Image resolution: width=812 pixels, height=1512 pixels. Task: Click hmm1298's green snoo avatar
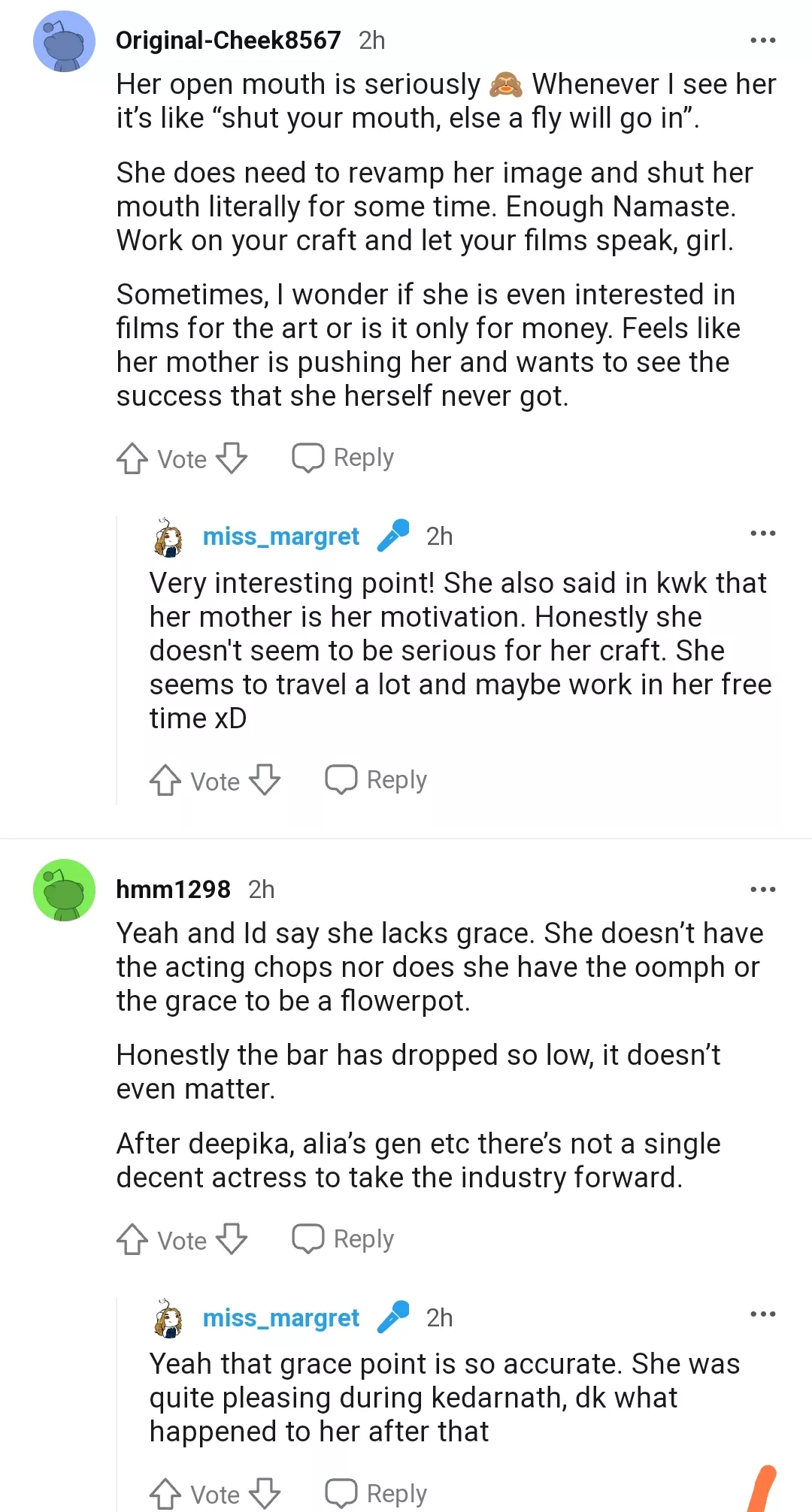point(64,891)
